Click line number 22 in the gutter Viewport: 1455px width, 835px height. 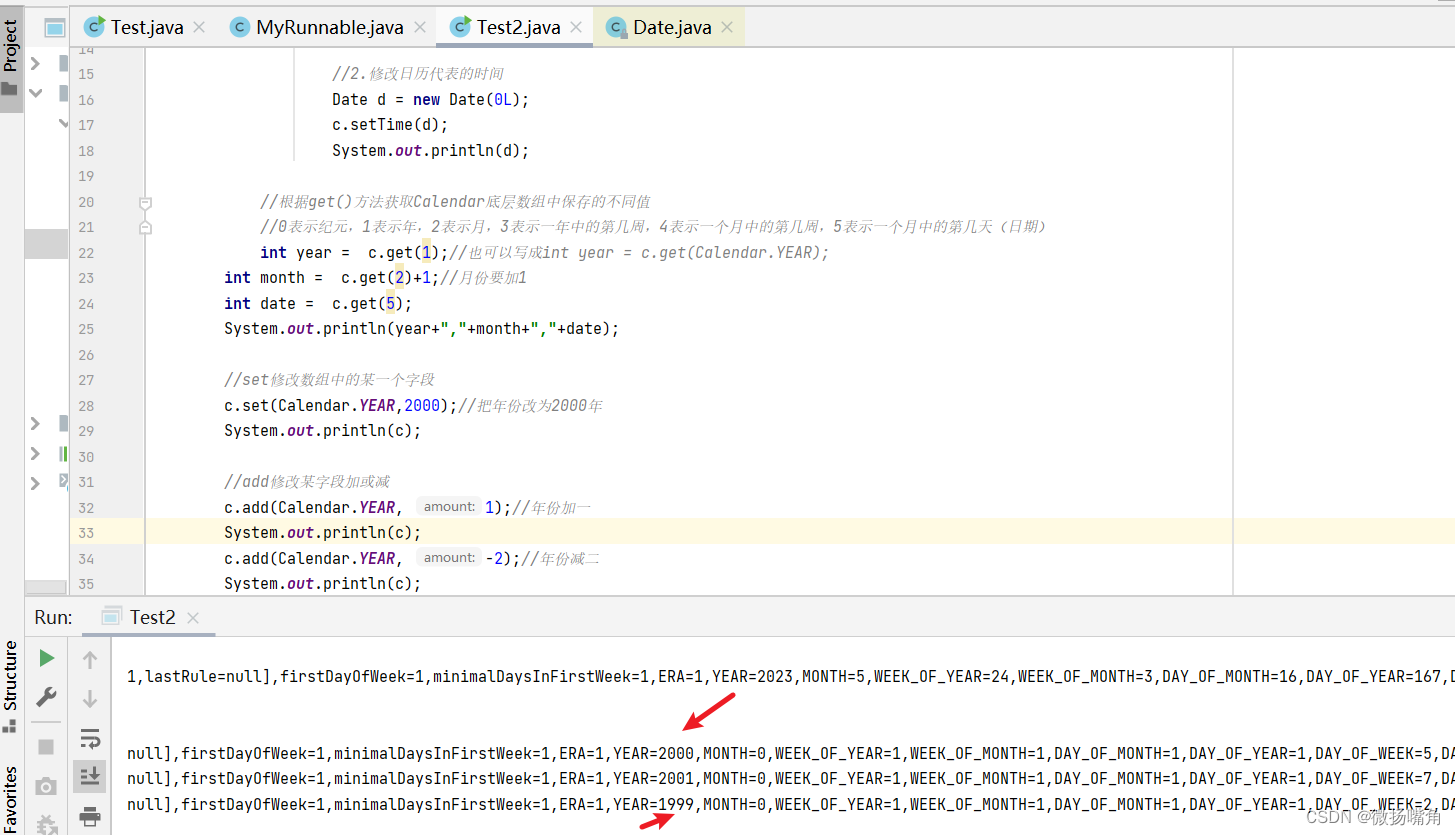coord(86,253)
